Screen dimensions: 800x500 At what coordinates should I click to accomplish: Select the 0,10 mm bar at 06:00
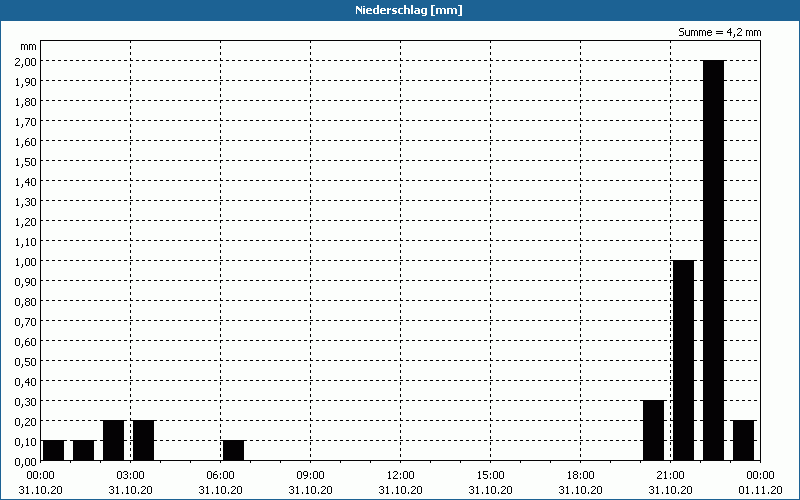[x=233, y=451]
